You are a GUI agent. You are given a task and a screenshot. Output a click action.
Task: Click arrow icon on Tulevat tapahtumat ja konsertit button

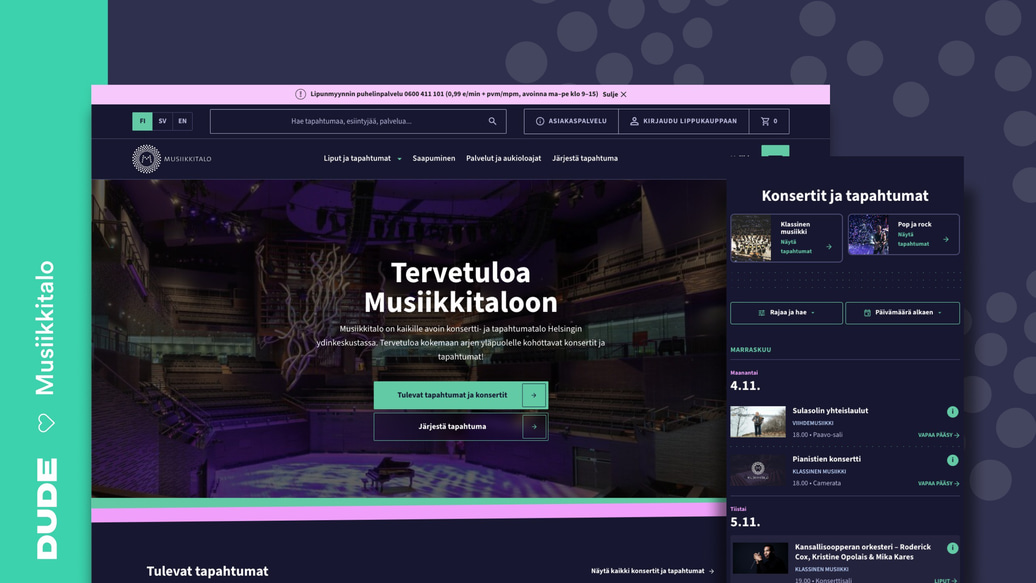point(534,395)
